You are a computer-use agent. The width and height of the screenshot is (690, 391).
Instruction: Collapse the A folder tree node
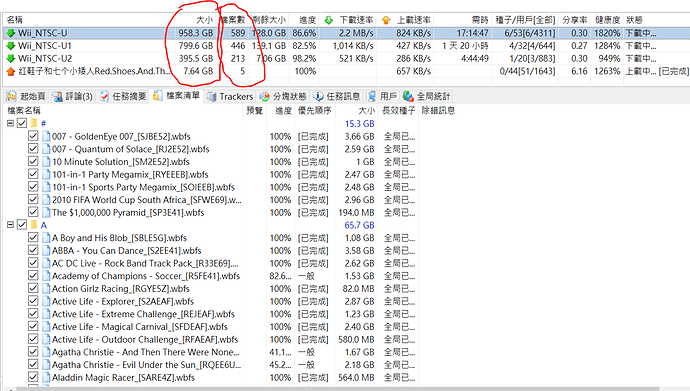click(x=10, y=225)
